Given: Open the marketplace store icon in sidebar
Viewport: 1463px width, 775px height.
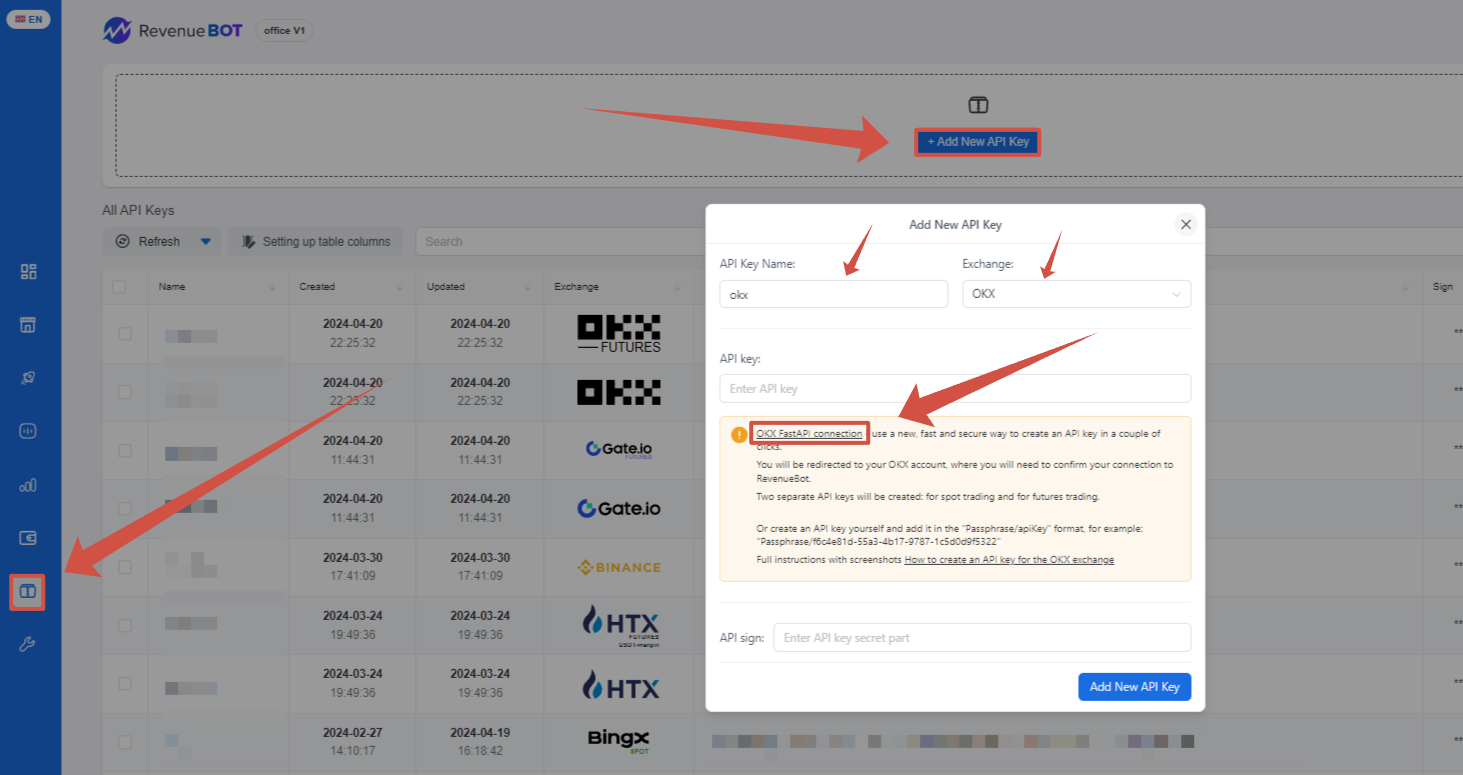Looking at the screenshot, I should [x=28, y=325].
